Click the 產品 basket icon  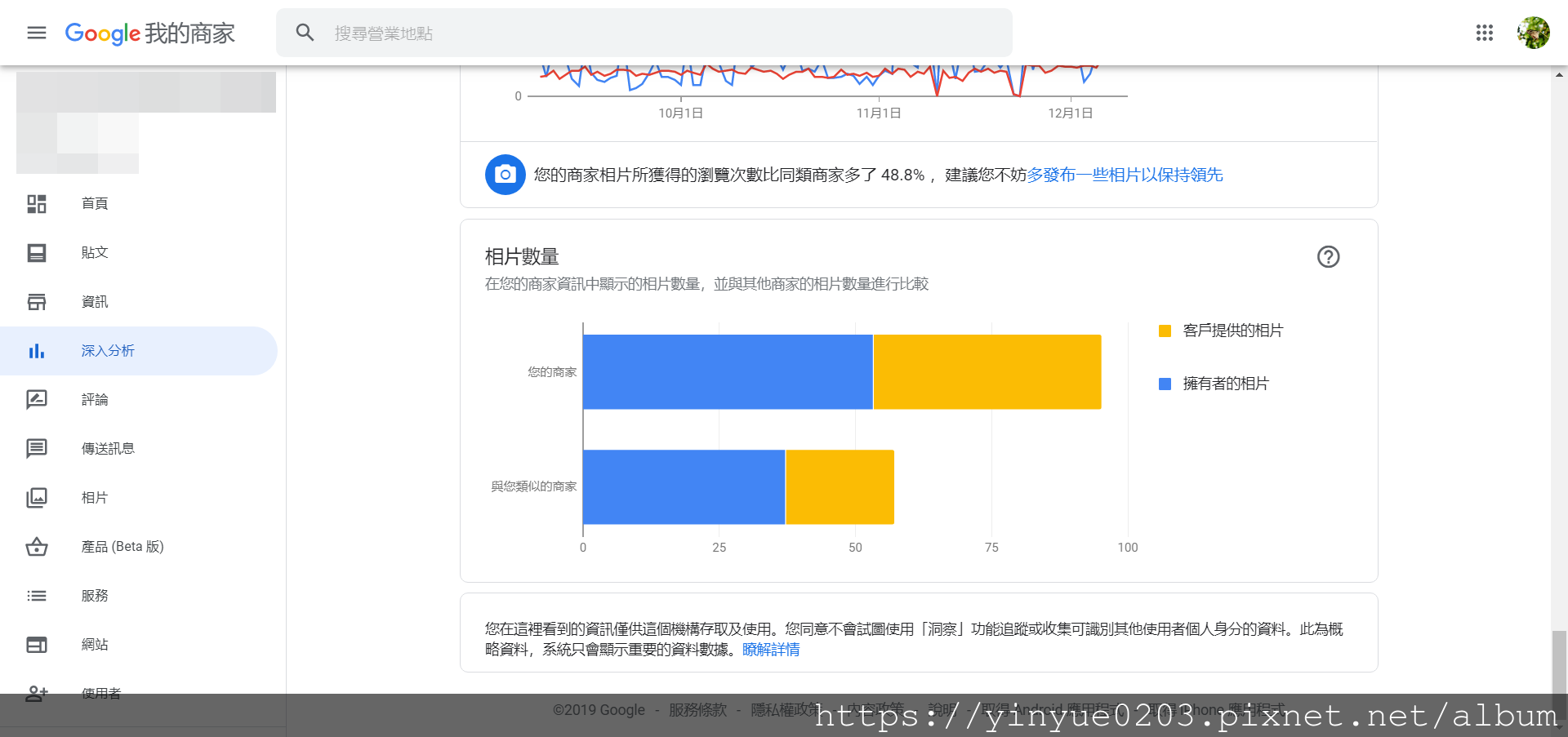pyautogui.click(x=37, y=547)
